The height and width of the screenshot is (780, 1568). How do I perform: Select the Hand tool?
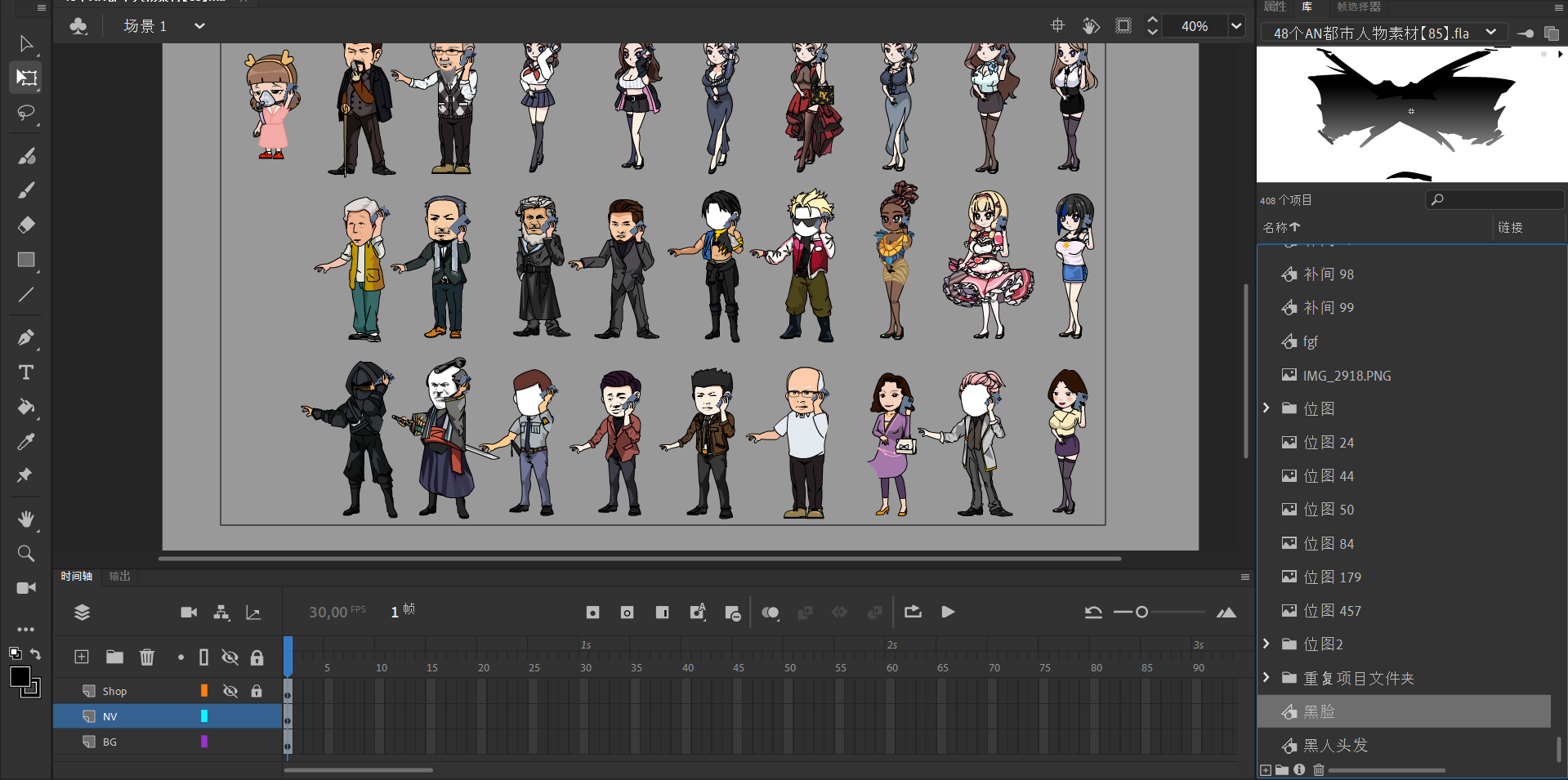click(x=26, y=519)
